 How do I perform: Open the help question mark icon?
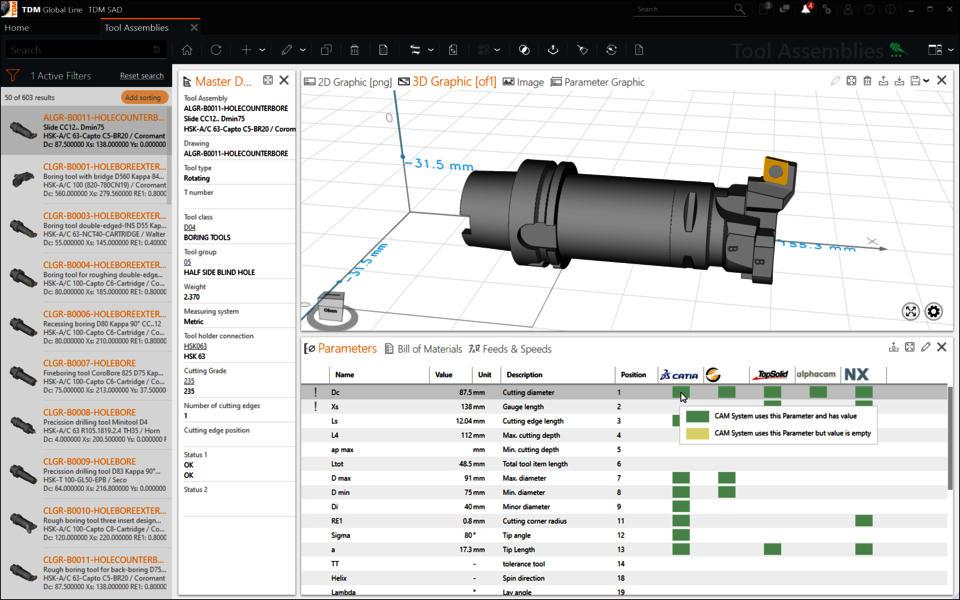pyautogui.click(x=869, y=9)
